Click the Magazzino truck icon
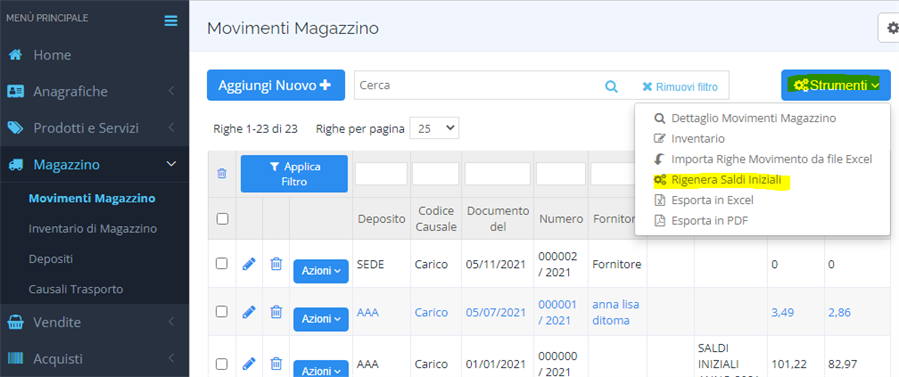This screenshot has width=899, height=377. (x=16, y=164)
